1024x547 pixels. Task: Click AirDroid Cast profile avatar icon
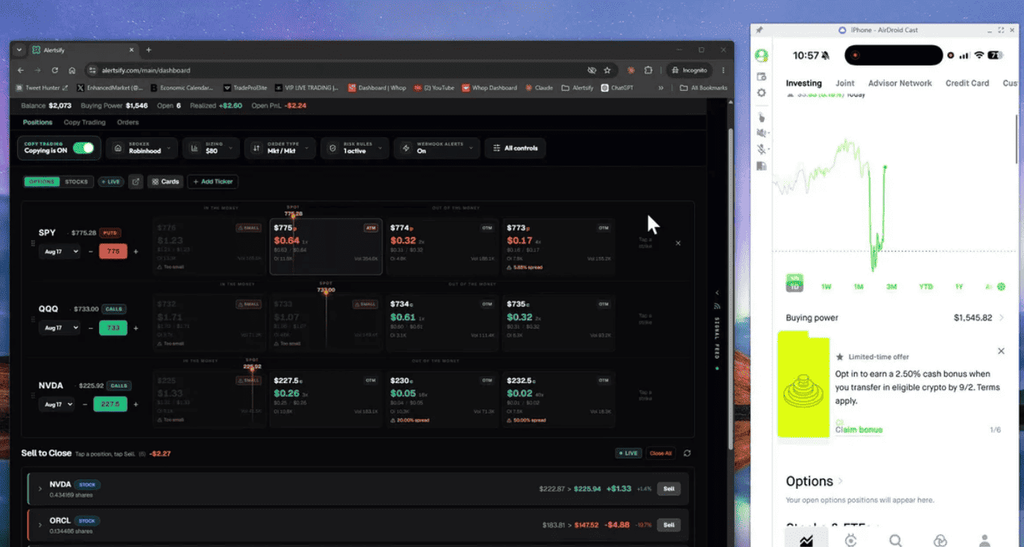click(761, 56)
